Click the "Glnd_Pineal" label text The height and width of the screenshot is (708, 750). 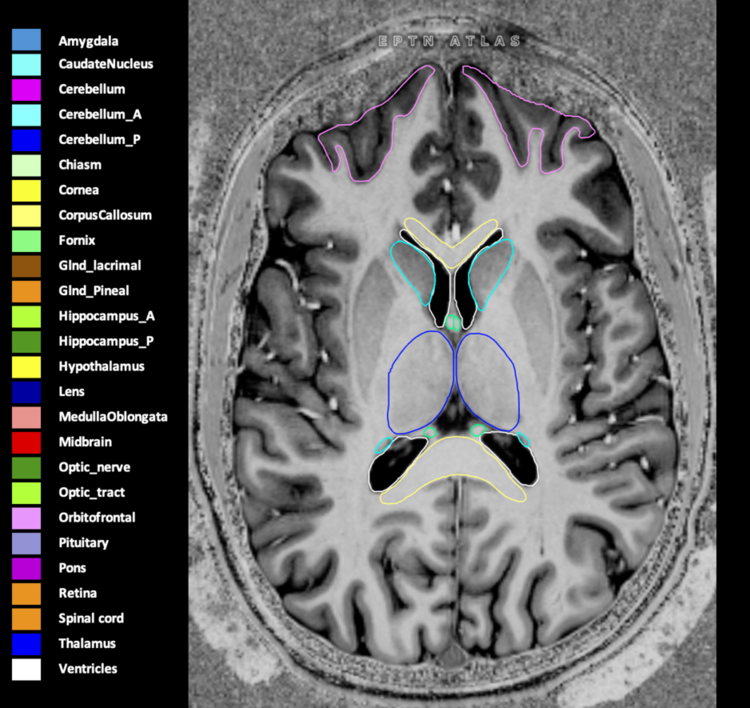coord(94,291)
